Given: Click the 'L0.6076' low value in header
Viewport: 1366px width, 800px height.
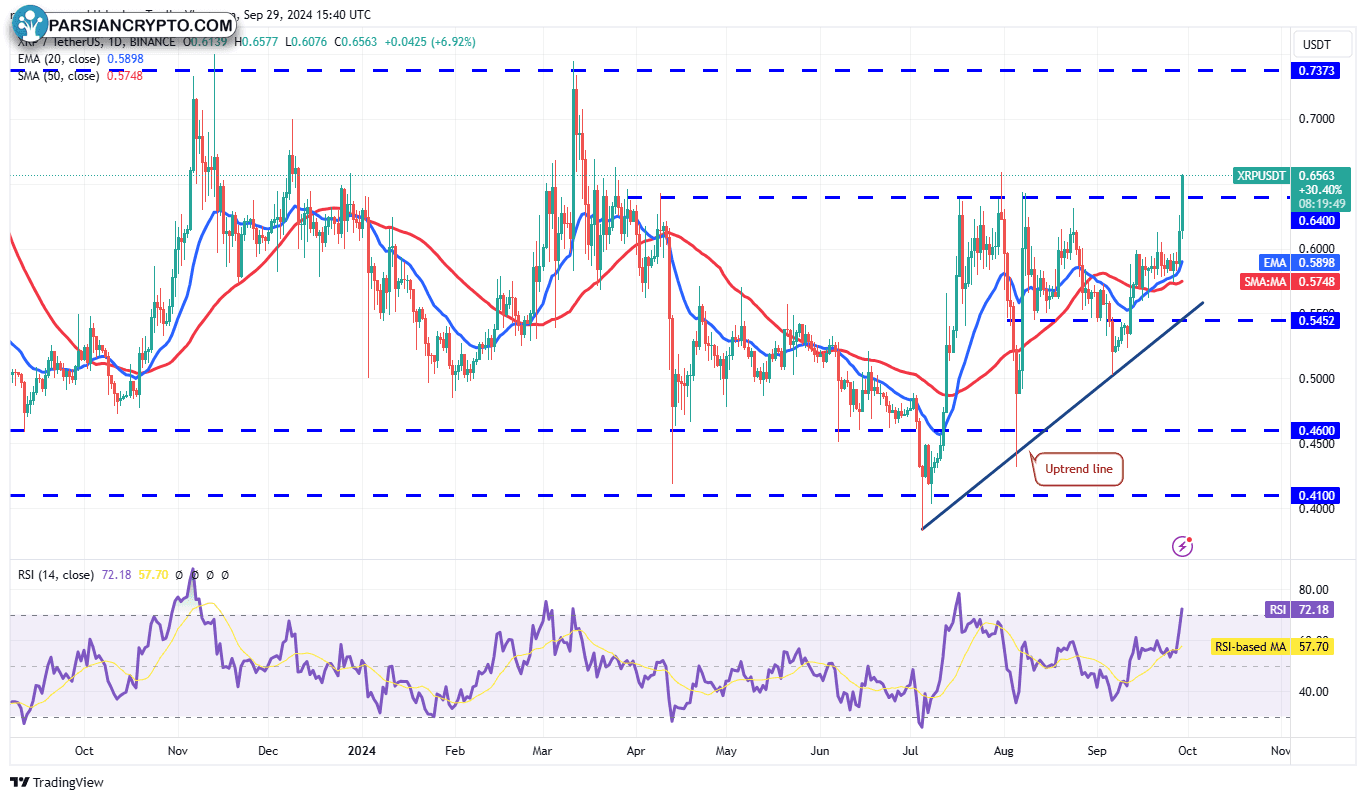Looking at the screenshot, I should pyautogui.click(x=307, y=42).
